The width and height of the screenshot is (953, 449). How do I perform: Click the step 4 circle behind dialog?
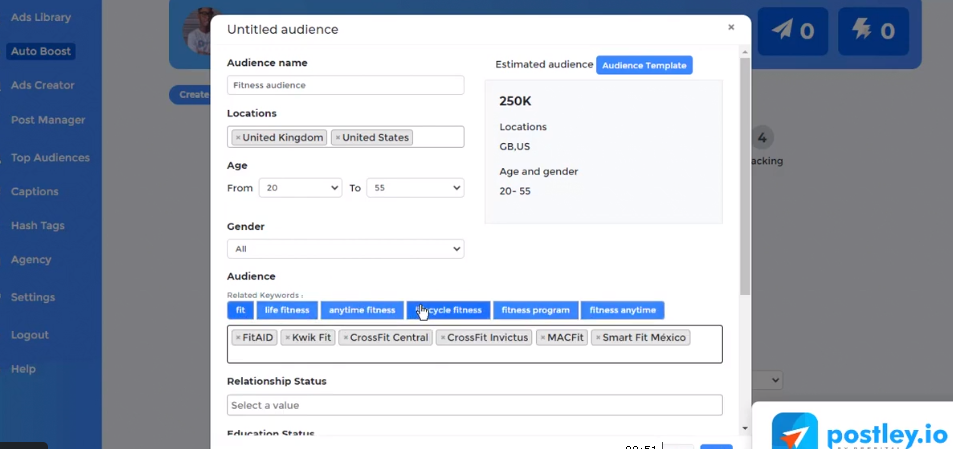tap(762, 139)
